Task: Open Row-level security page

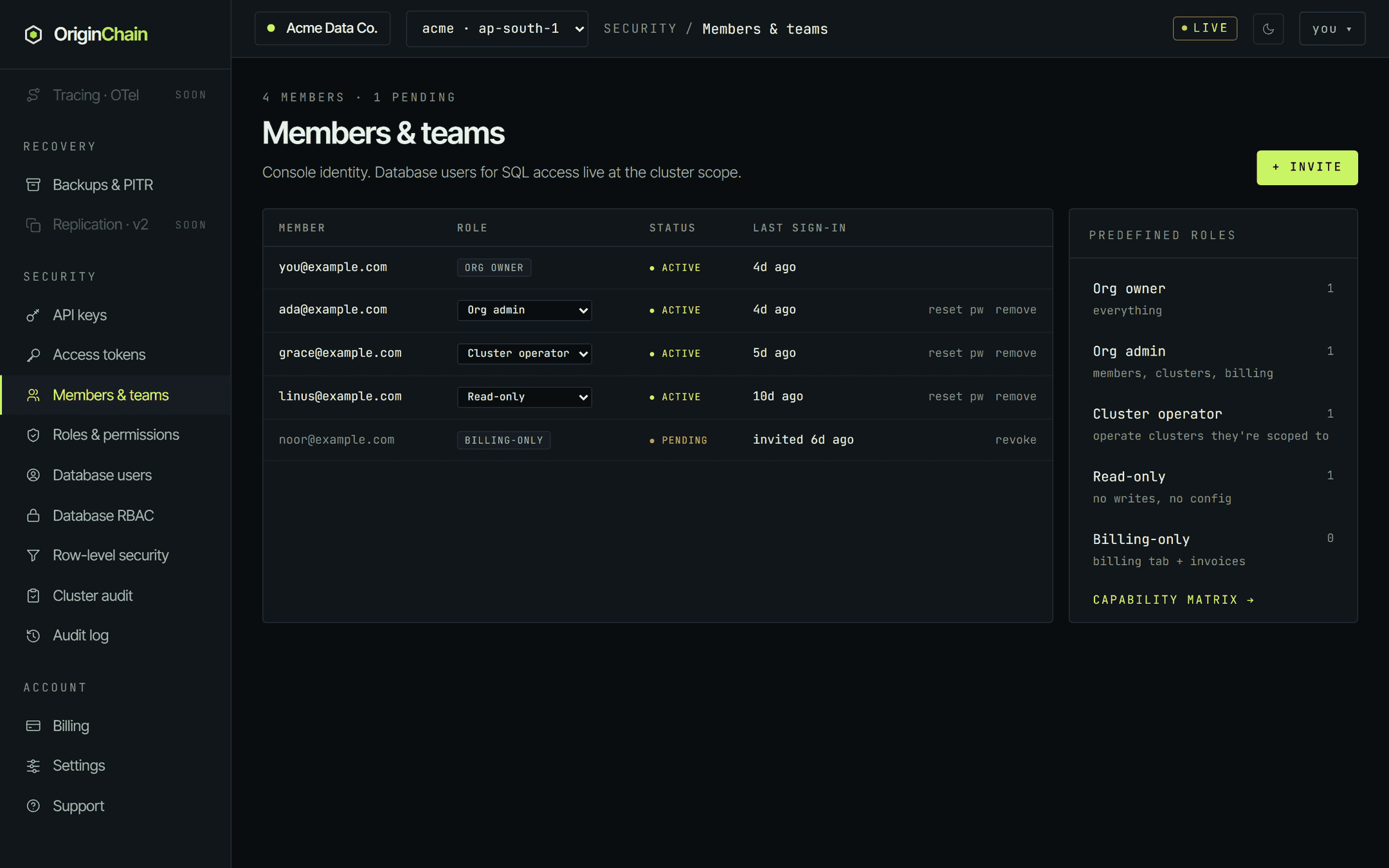Action: (116, 555)
